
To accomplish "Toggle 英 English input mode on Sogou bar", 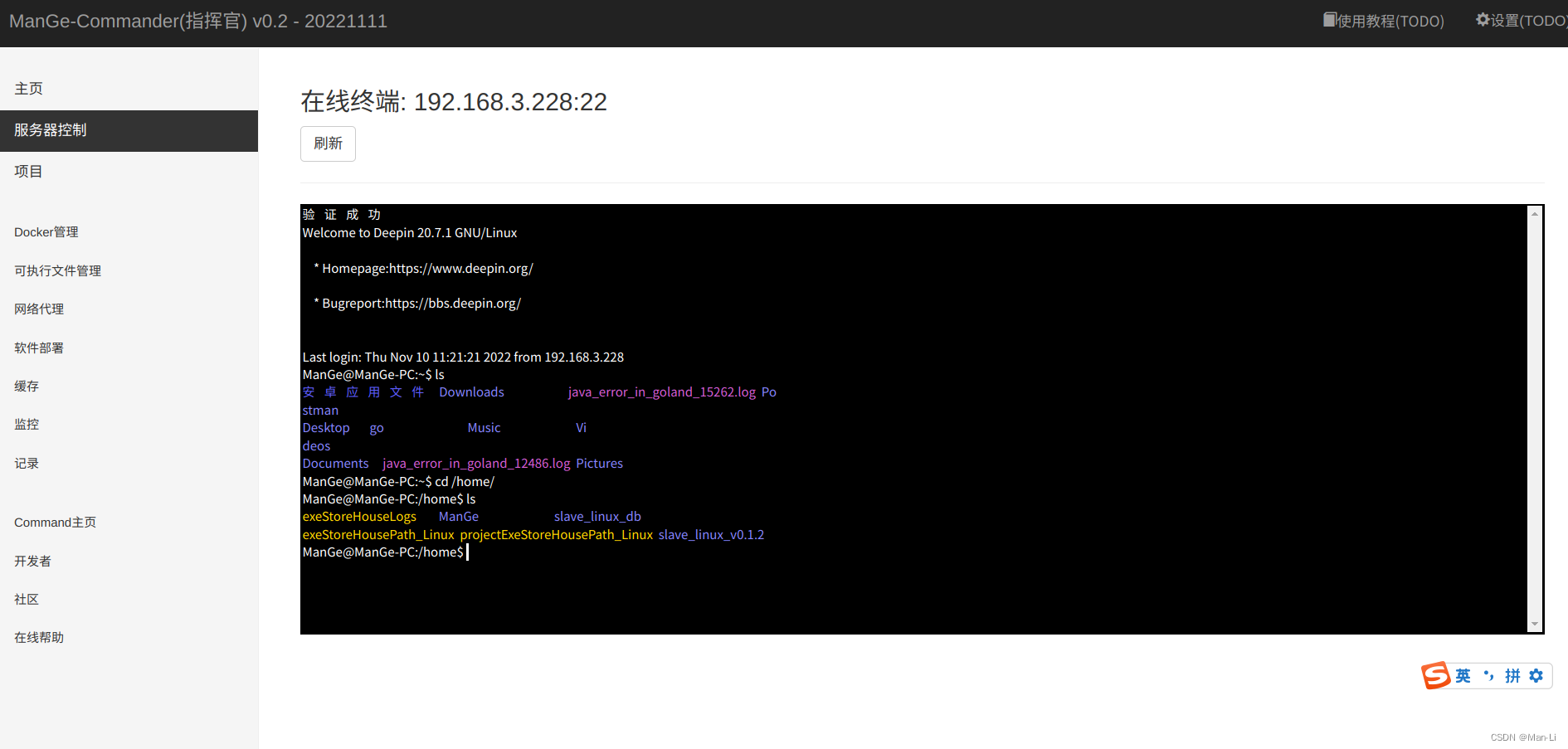I will (1463, 676).
